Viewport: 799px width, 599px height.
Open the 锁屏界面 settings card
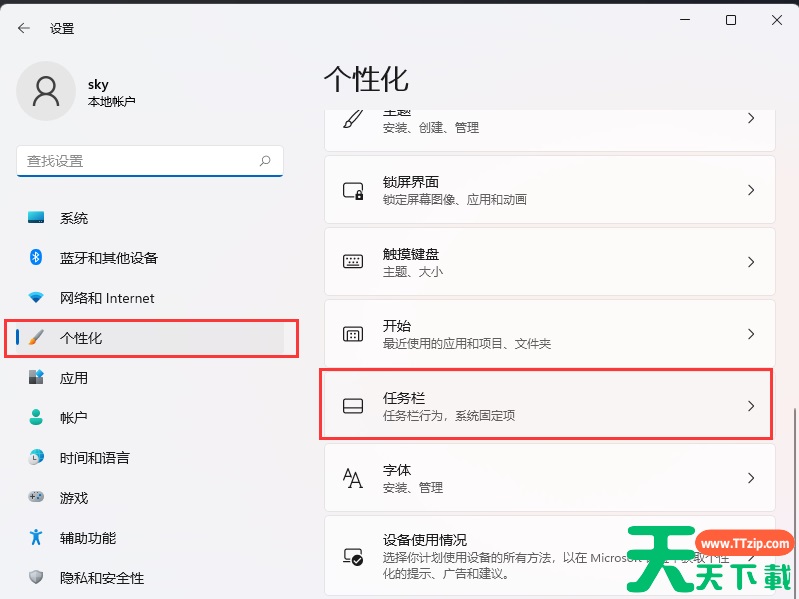coord(550,190)
